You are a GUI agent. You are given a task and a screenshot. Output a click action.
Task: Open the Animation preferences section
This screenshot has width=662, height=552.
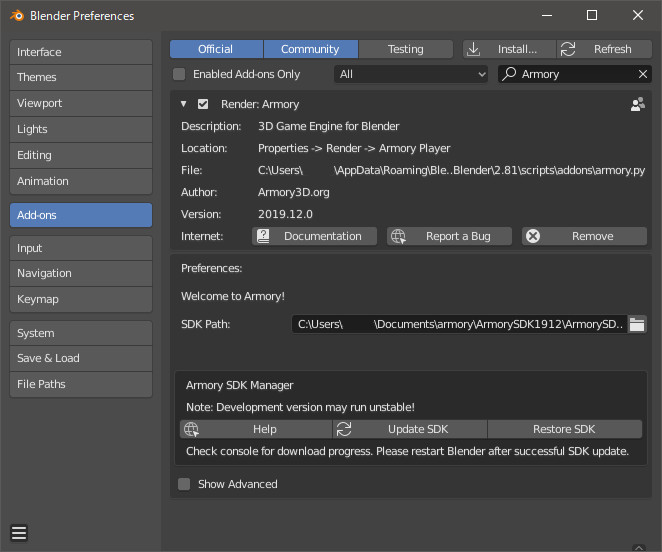pyautogui.click(x=81, y=181)
